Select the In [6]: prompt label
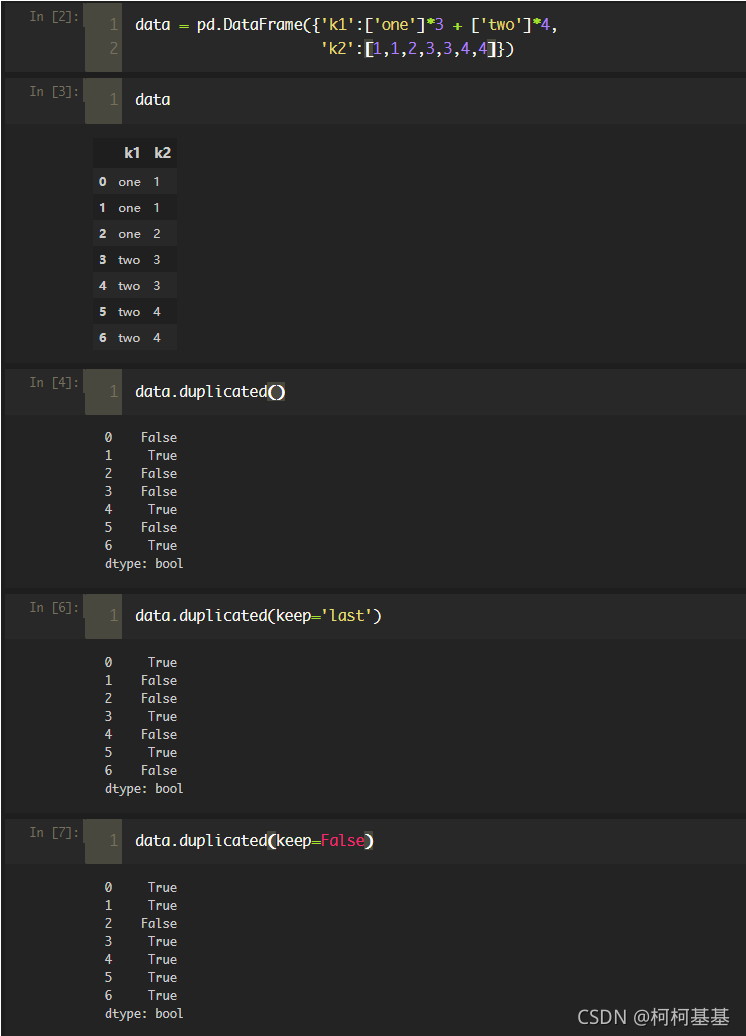Image resolution: width=746 pixels, height=1036 pixels. (x=54, y=607)
